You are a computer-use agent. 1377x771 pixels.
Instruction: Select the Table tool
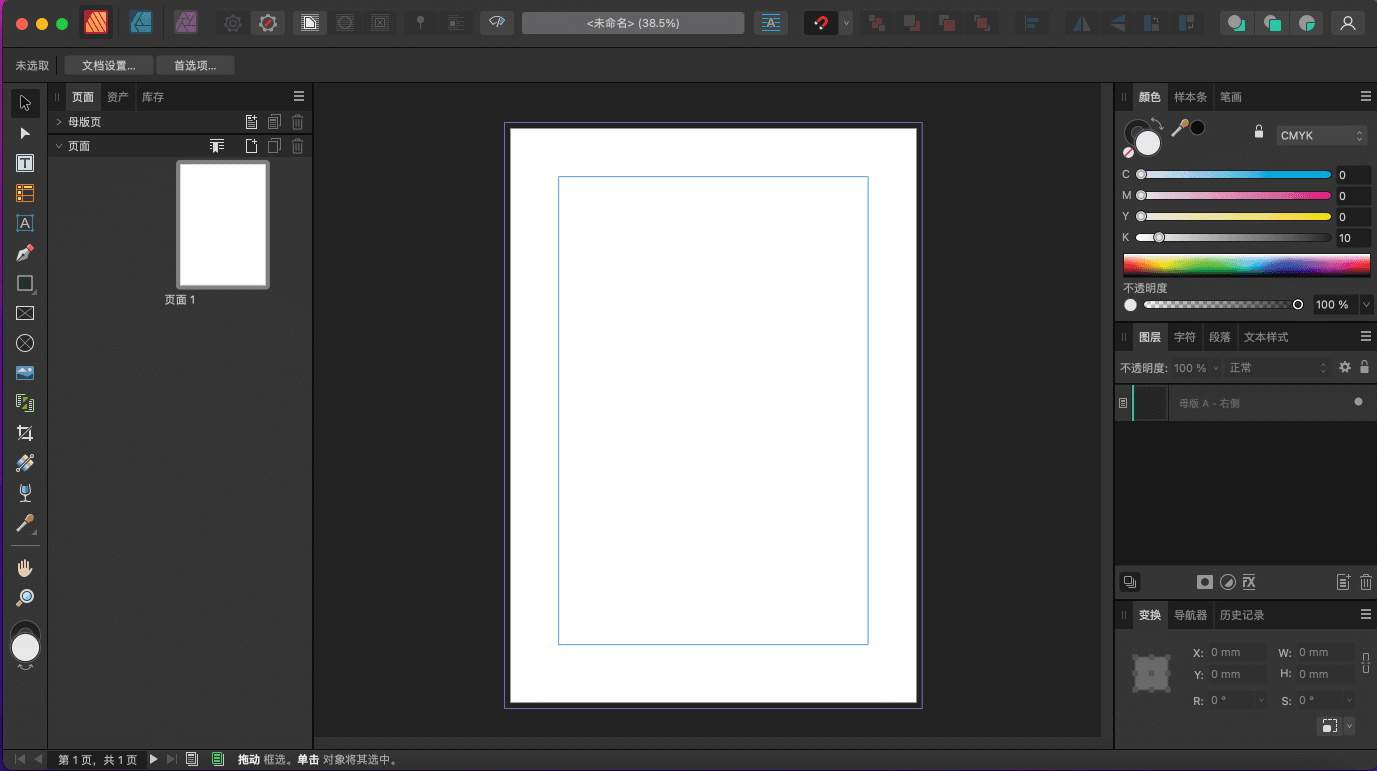[x=25, y=193]
